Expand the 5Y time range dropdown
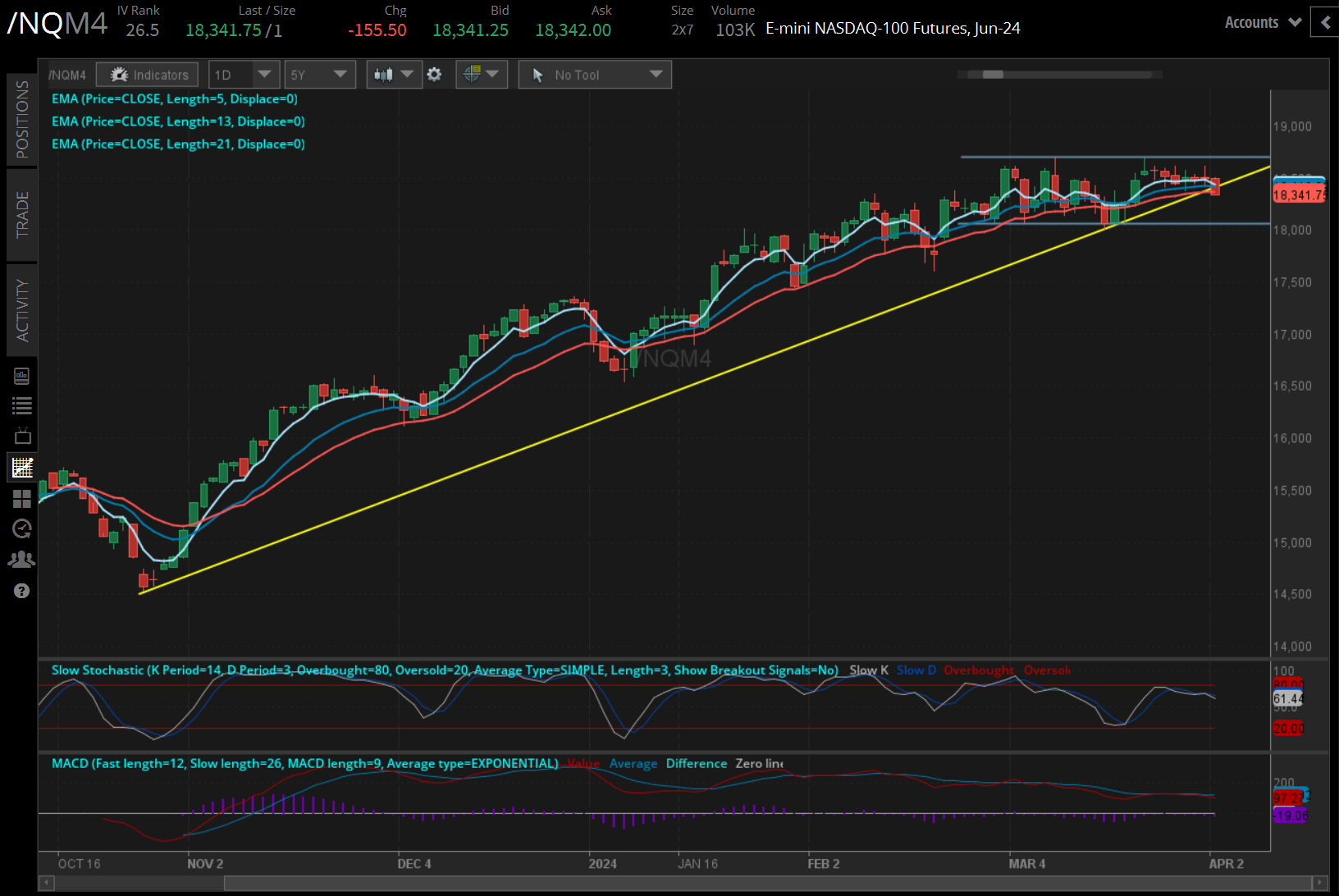This screenshot has height=896, width=1339. click(x=319, y=75)
